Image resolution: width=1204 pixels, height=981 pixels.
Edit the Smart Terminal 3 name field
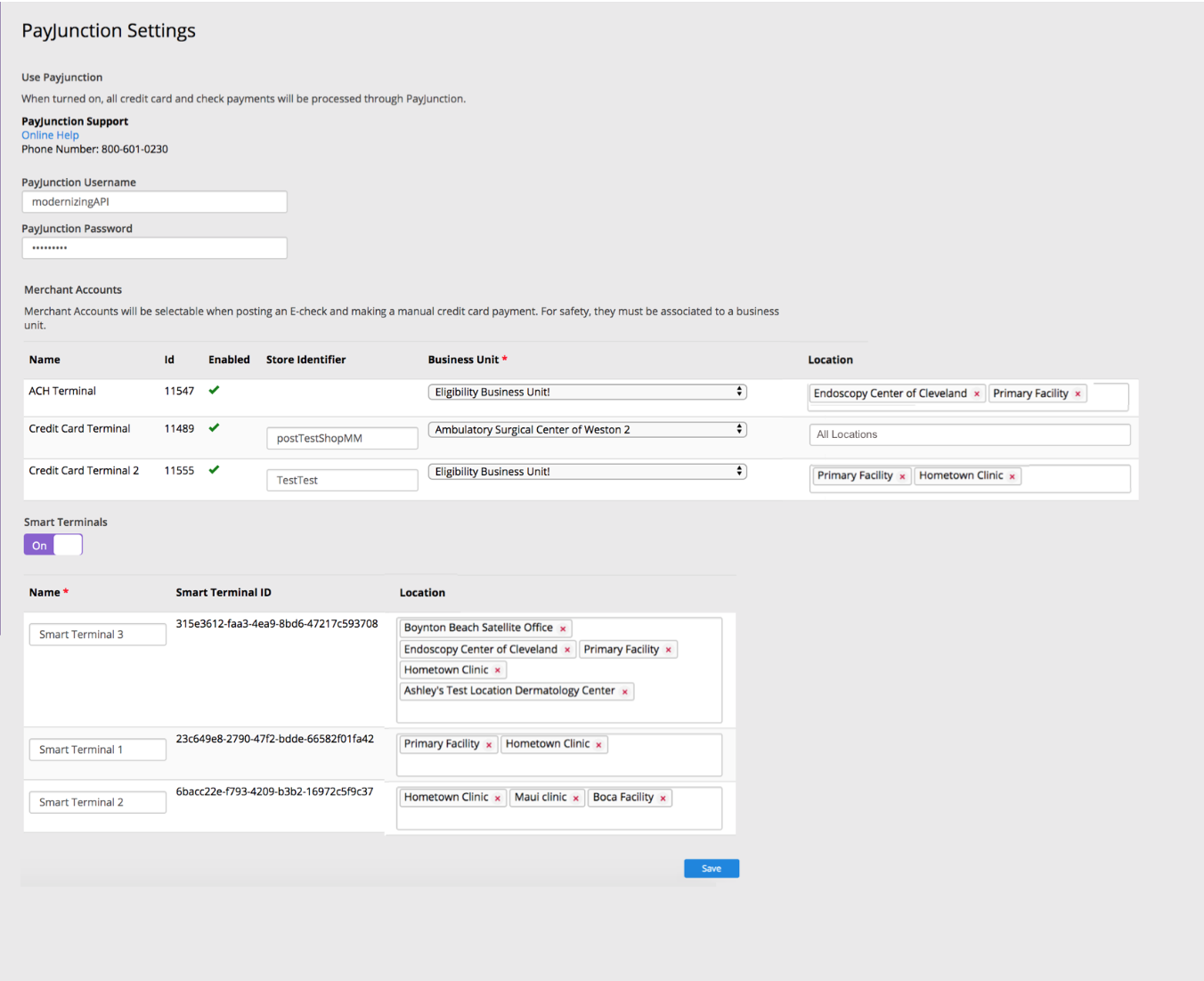[x=98, y=634]
